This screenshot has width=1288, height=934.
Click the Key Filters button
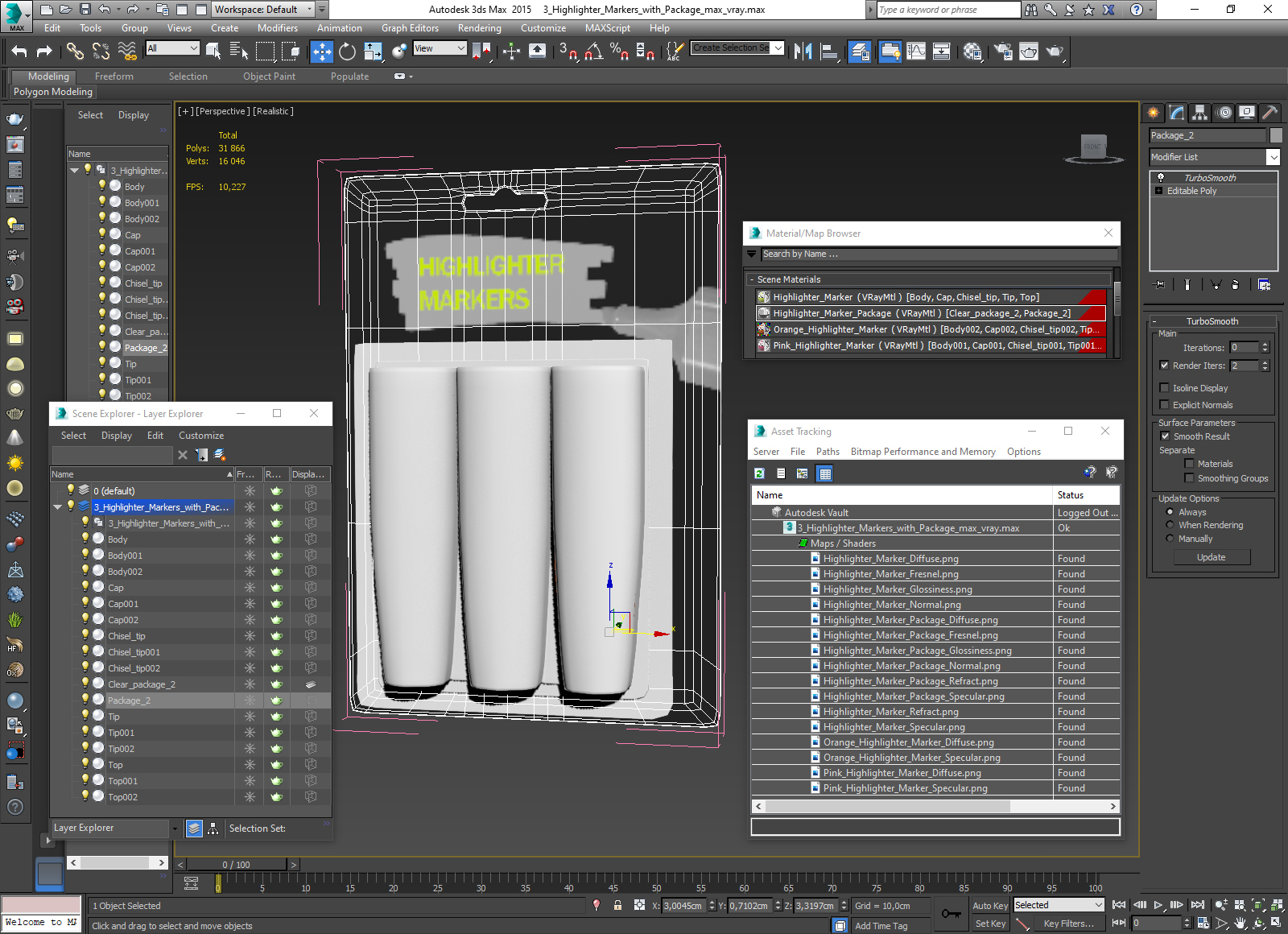1069,924
